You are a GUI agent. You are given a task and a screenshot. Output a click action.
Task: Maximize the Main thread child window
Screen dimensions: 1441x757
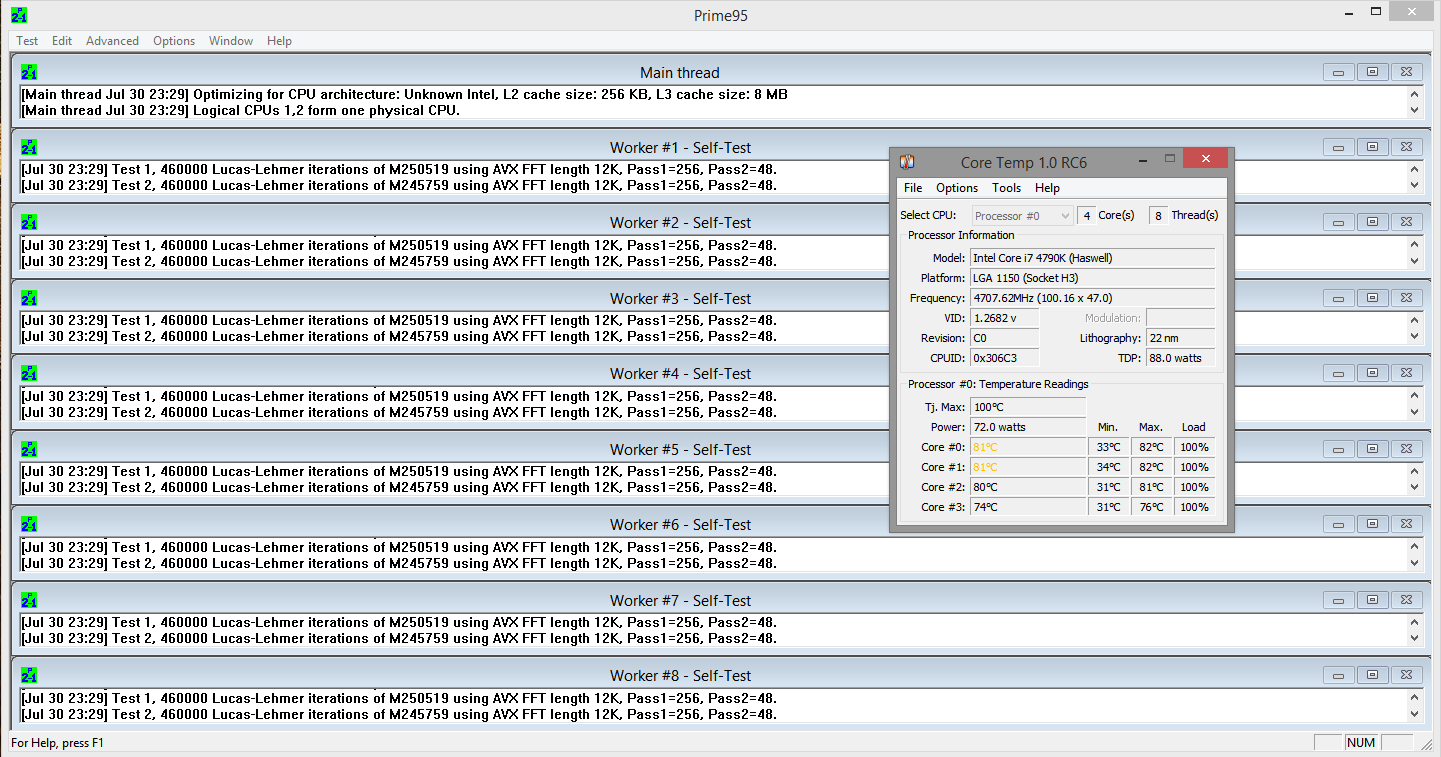pos(1373,72)
